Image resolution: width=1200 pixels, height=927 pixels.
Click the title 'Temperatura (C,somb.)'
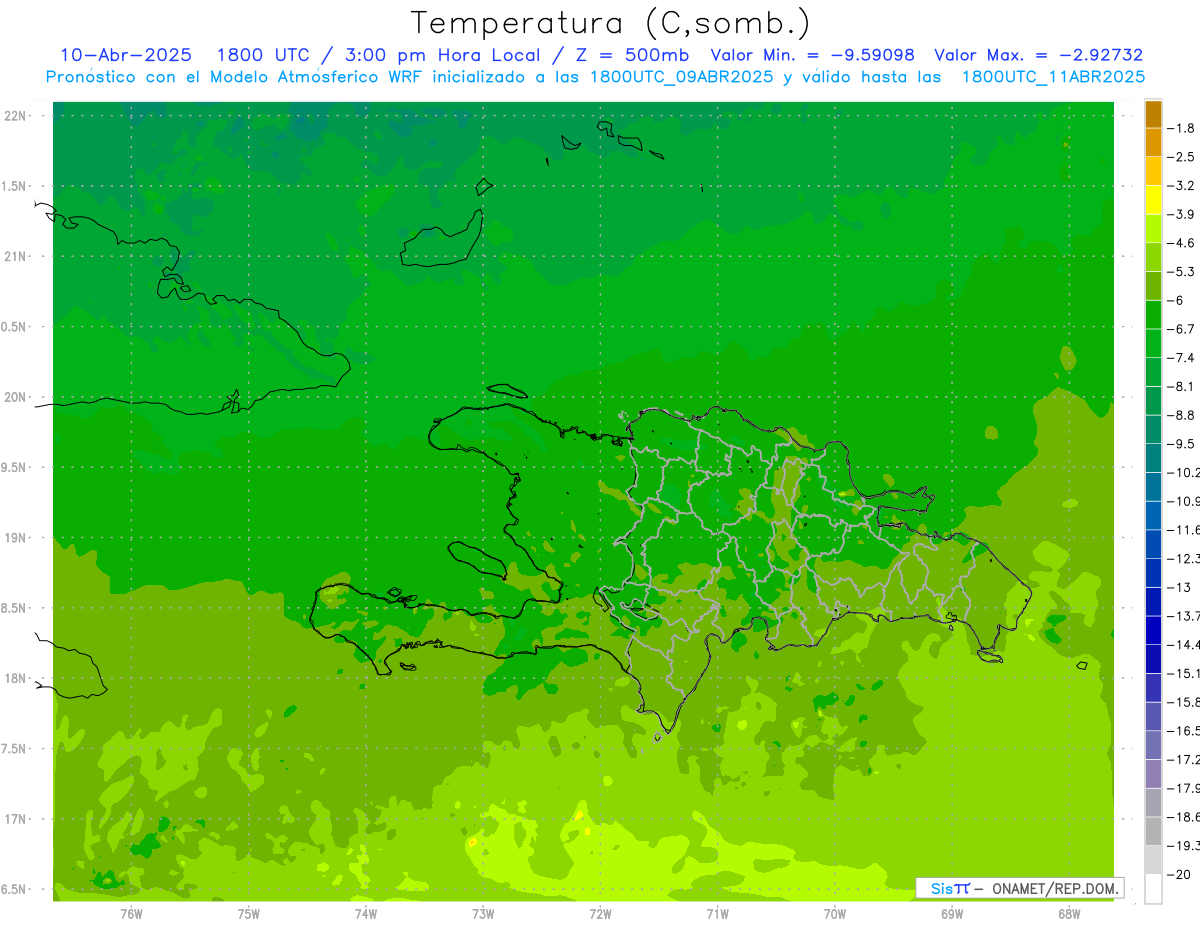click(x=611, y=23)
